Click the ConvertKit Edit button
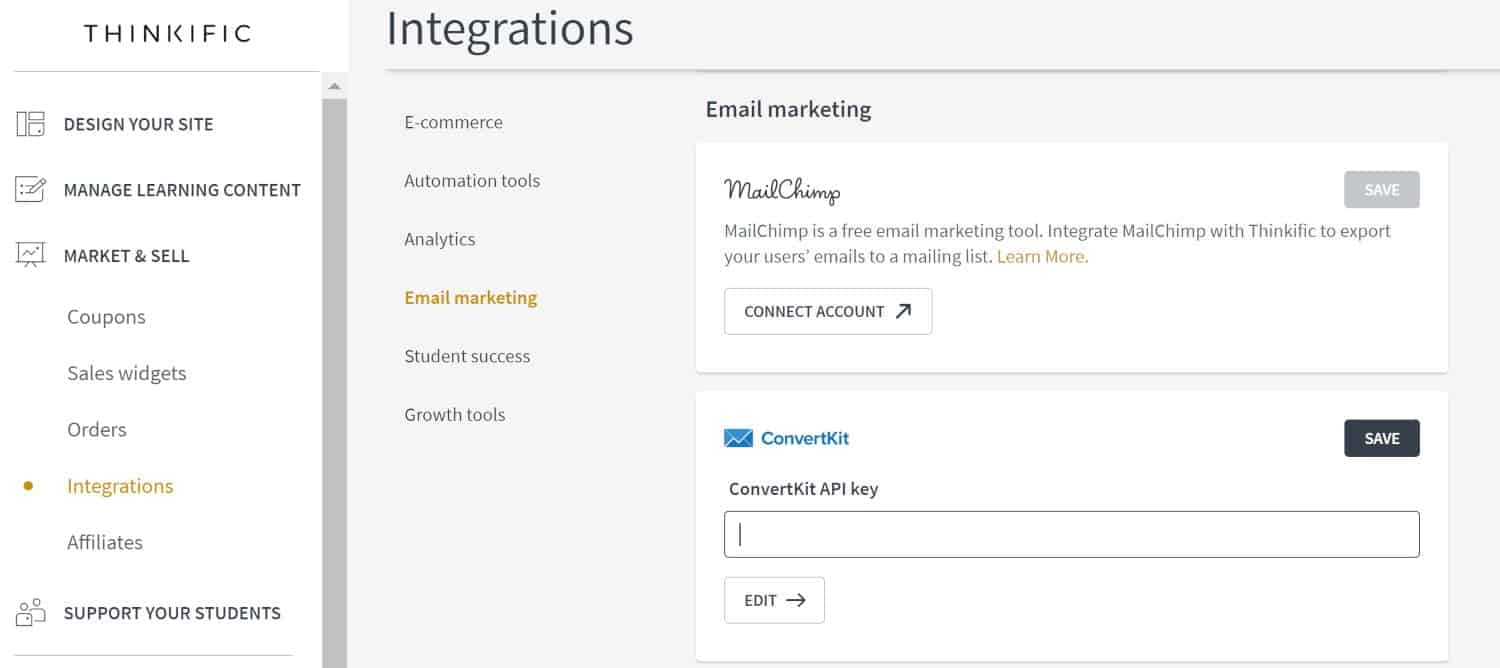Viewport: 1500px width, 668px height. coord(774,600)
